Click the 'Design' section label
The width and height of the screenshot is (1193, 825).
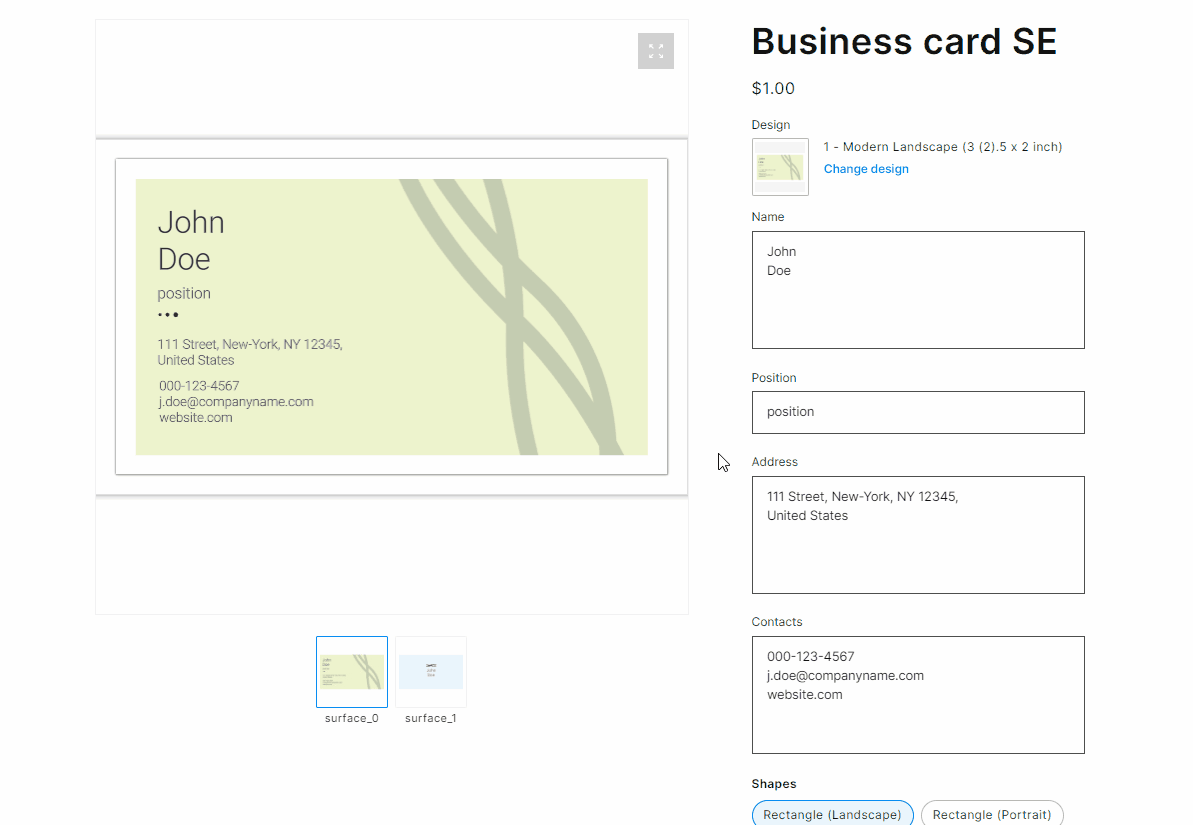tap(771, 125)
